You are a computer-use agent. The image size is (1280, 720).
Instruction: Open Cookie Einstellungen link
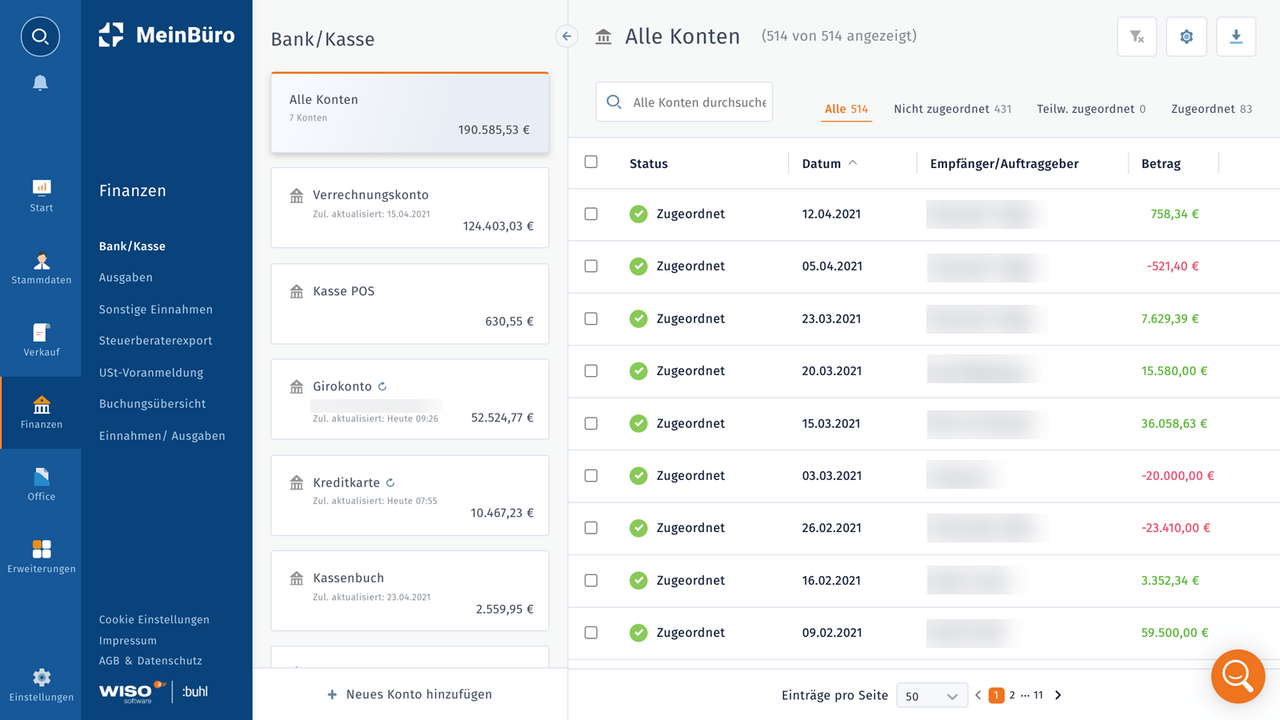click(154, 620)
